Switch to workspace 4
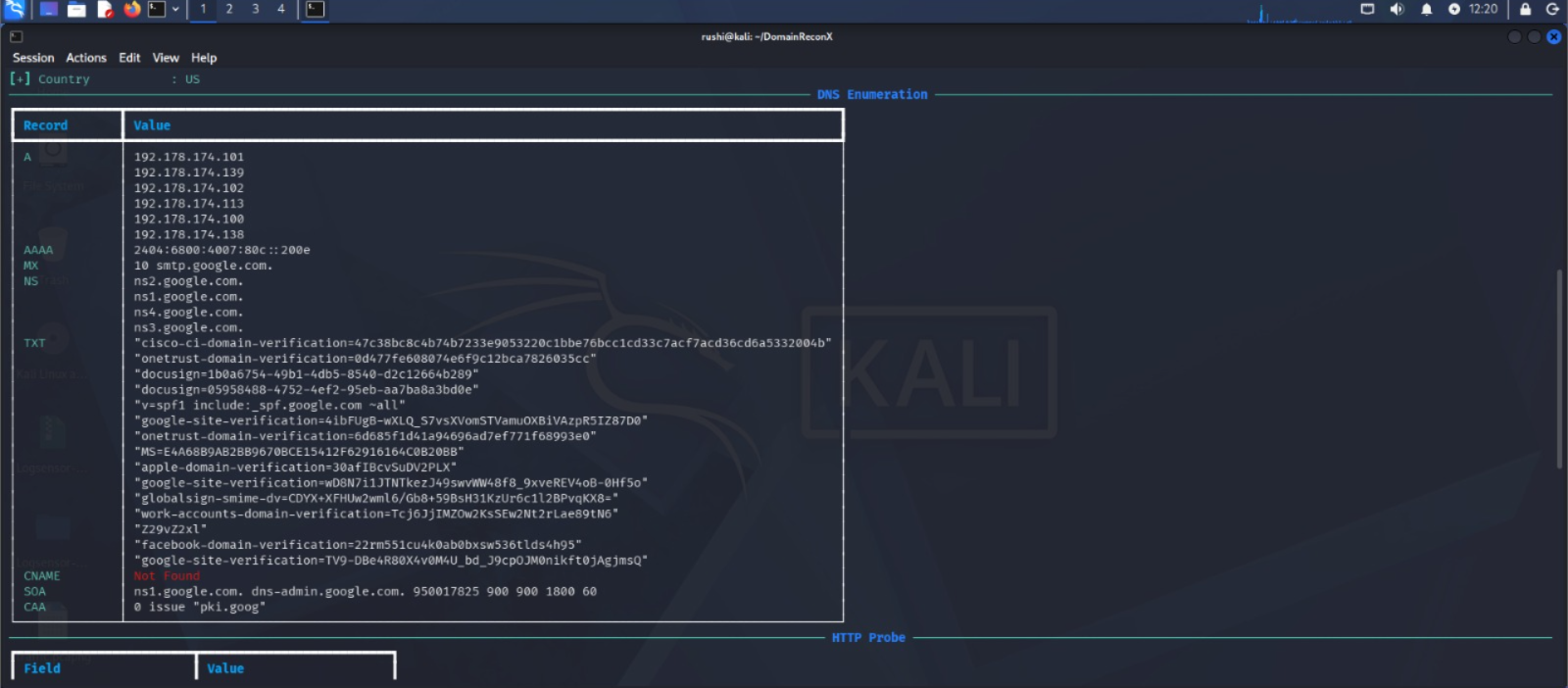Image resolution: width=1568 pixels, height=688 pixels. (281, 9)
